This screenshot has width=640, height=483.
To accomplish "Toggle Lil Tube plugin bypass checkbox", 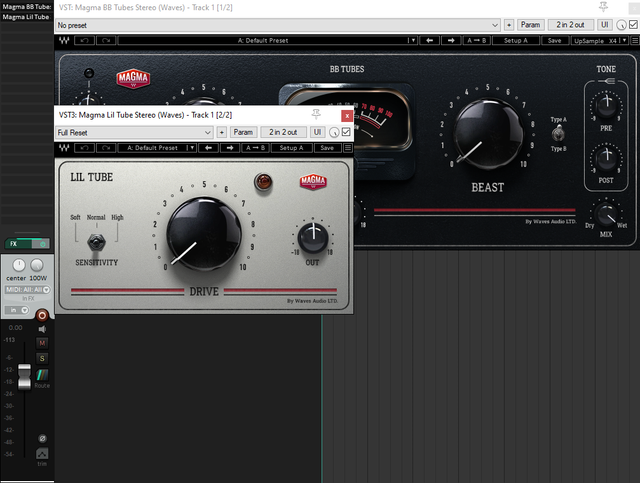I will tap(346, 132).
